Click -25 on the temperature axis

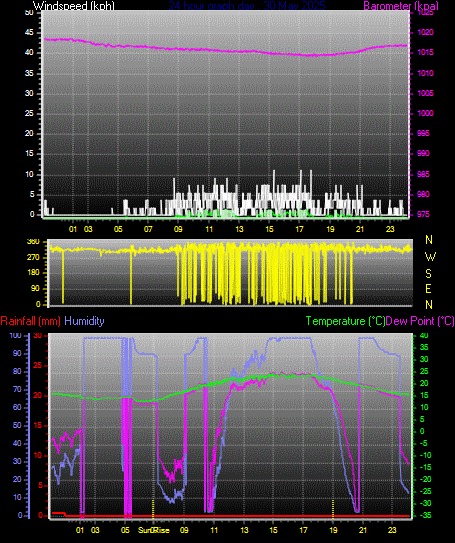pos(426,491)
